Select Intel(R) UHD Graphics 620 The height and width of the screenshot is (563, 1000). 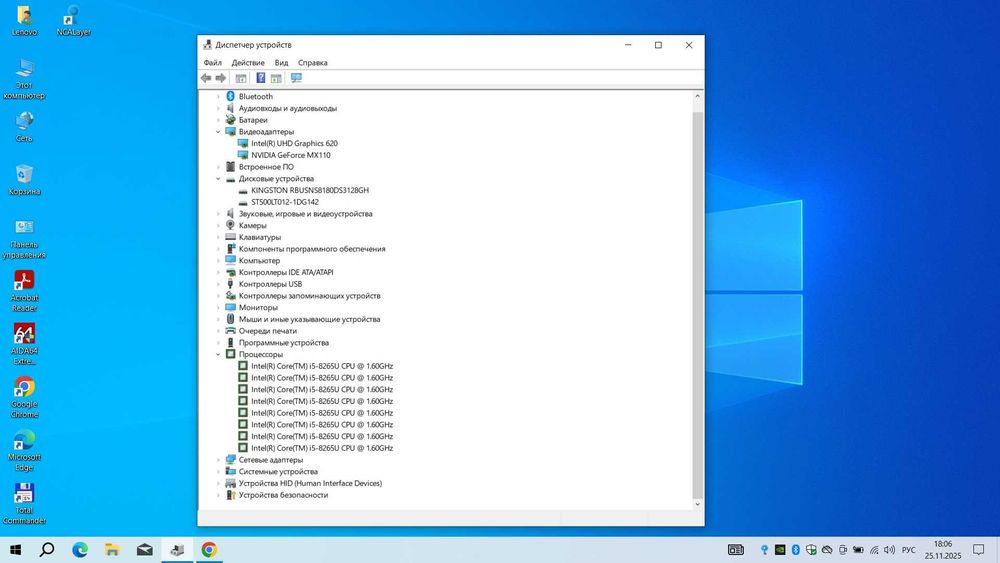pos(294,143)
